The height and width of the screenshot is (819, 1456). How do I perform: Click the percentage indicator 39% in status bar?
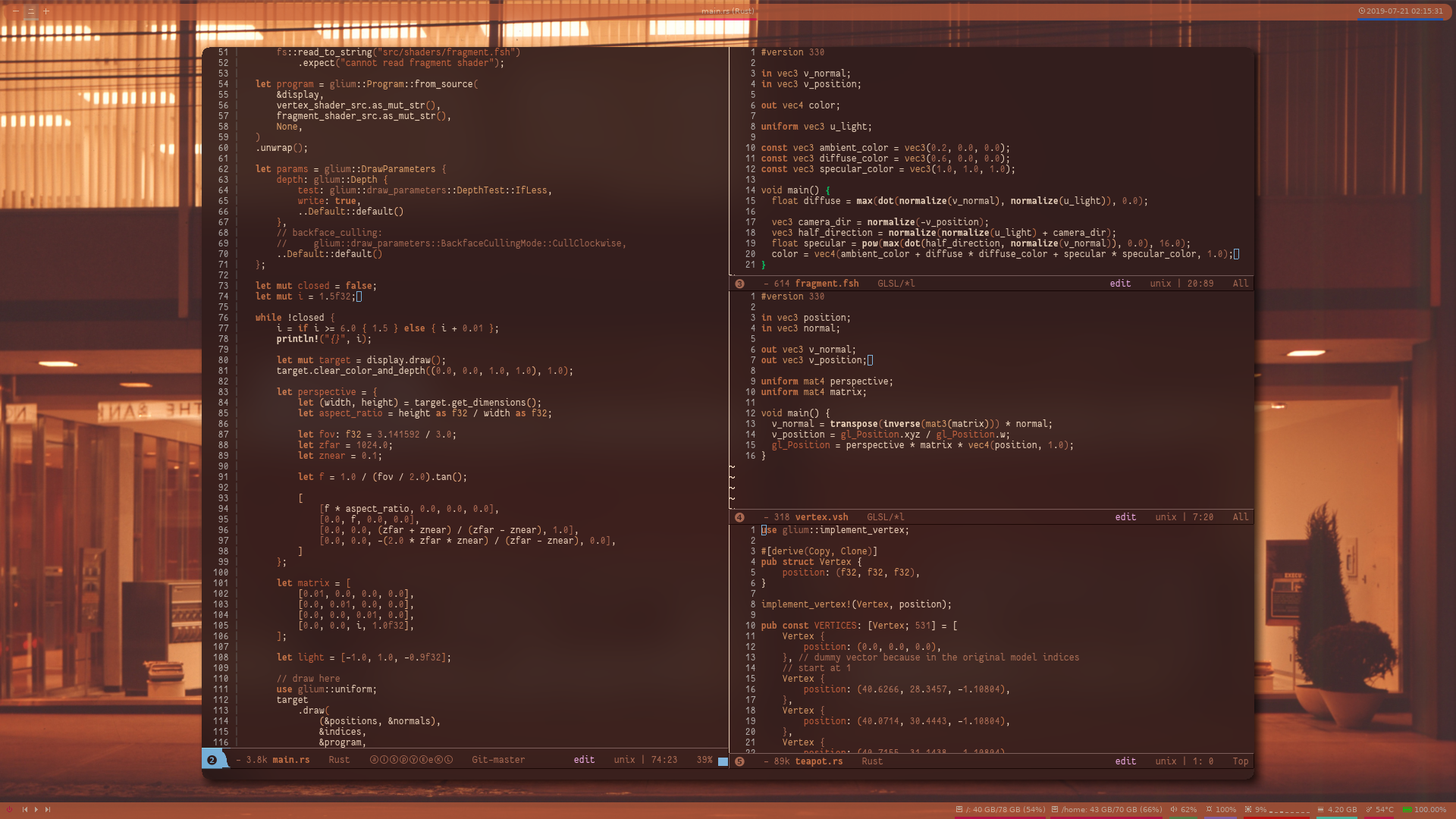click(700, 760)
